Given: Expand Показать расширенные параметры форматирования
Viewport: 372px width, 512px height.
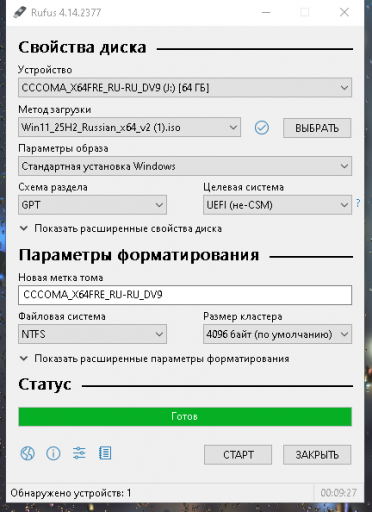Looking at the screenshot, I should [154, 359].
